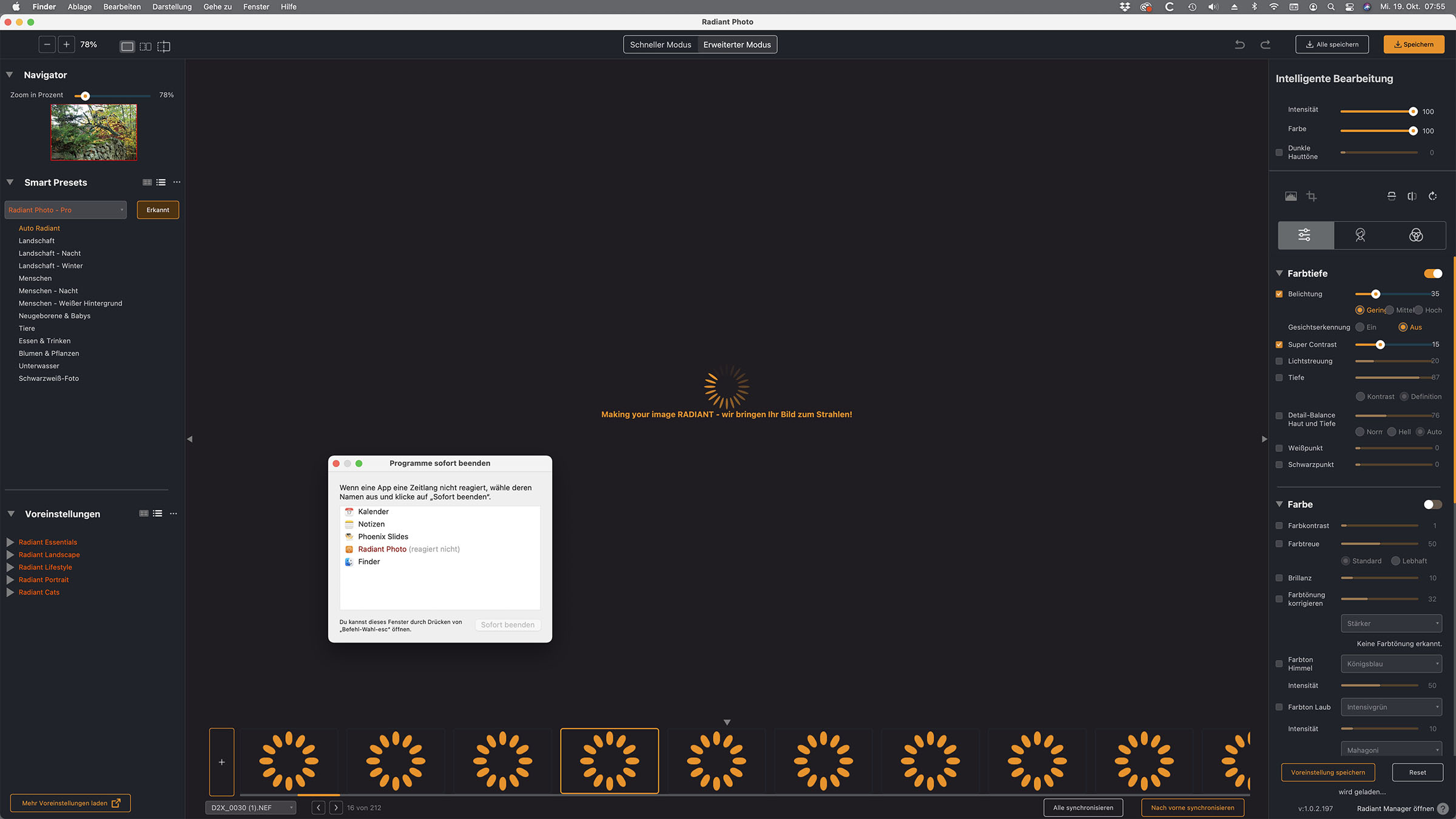The width and height of the screenshot is (1456, 819).
Task: Open the Stärker dropdown
Action: pyautogui.click(x=1392, y=624)
